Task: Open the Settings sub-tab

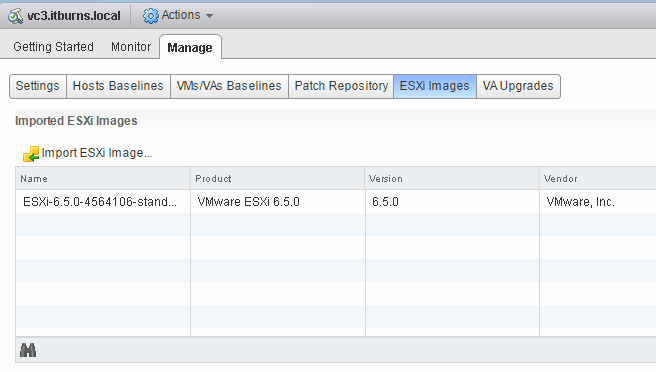Action: (38, 86)
